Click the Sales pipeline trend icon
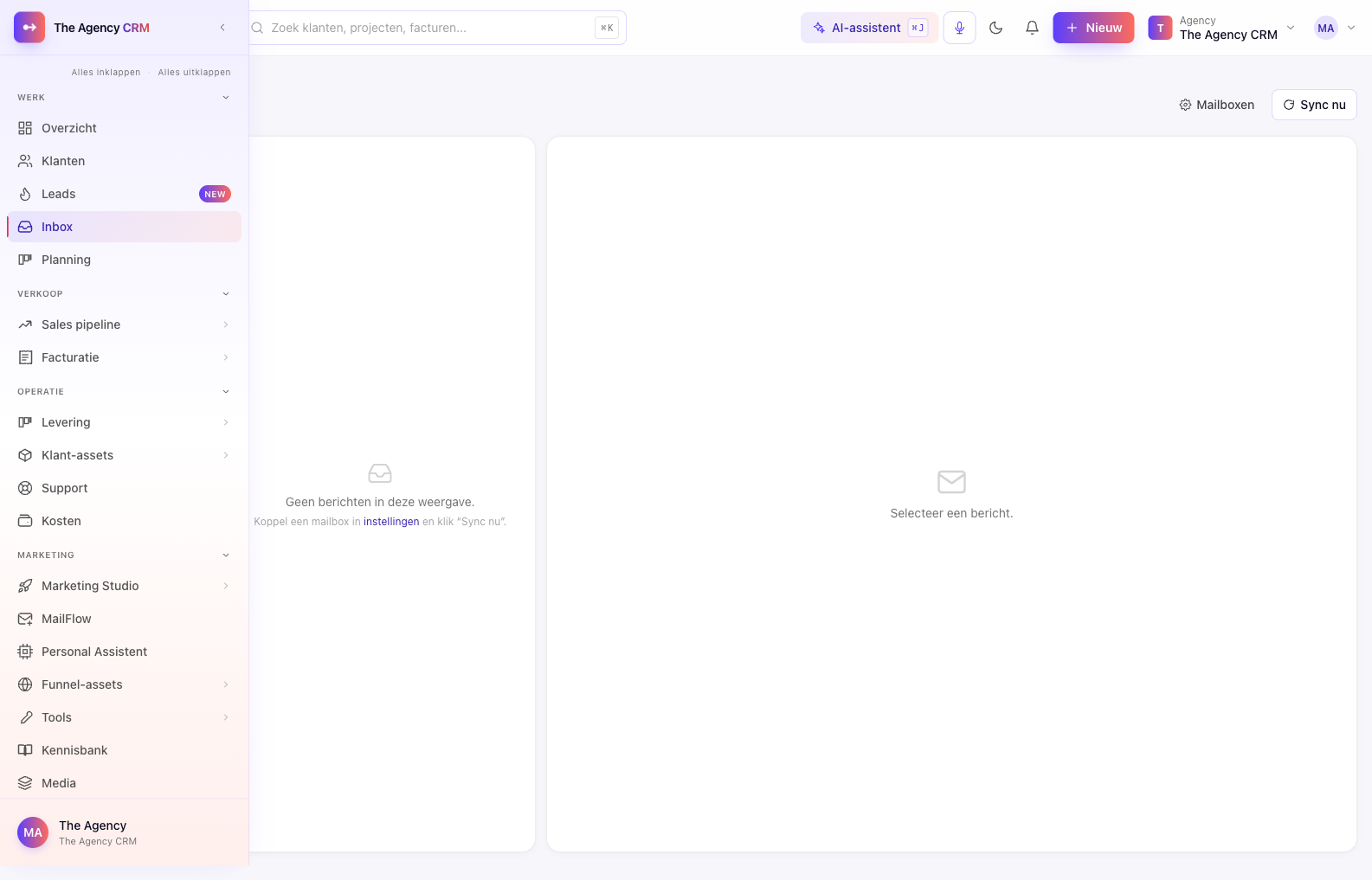Viewport: 1372px width, 880px height. pos(25,324)
